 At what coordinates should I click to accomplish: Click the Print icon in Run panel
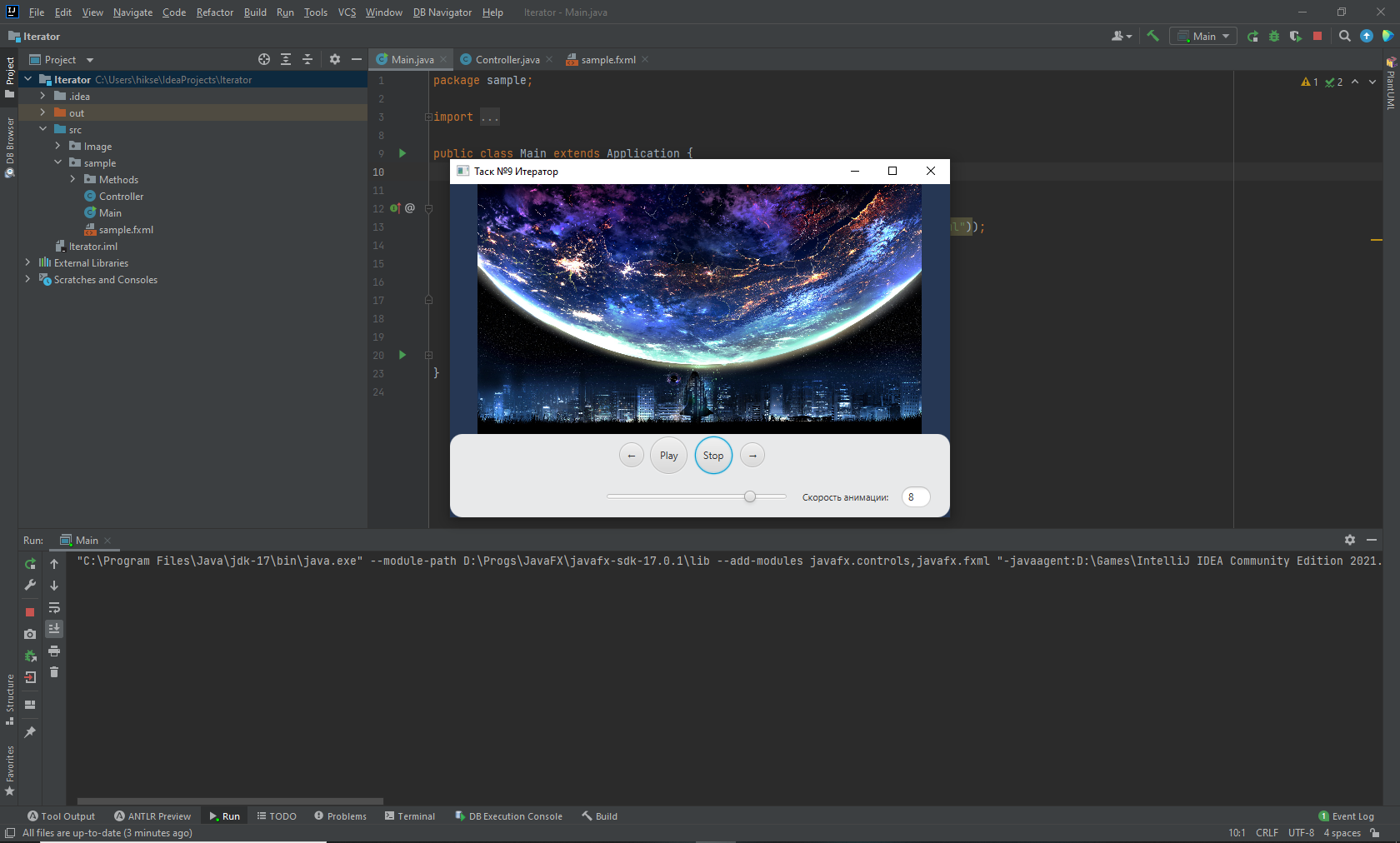coord(54,651)
